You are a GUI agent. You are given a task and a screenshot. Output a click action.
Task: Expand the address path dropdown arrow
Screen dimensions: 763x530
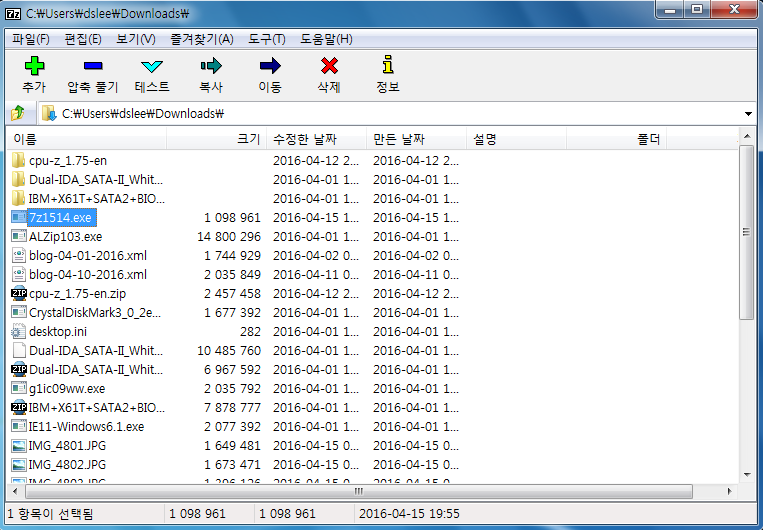pos(748,114)
